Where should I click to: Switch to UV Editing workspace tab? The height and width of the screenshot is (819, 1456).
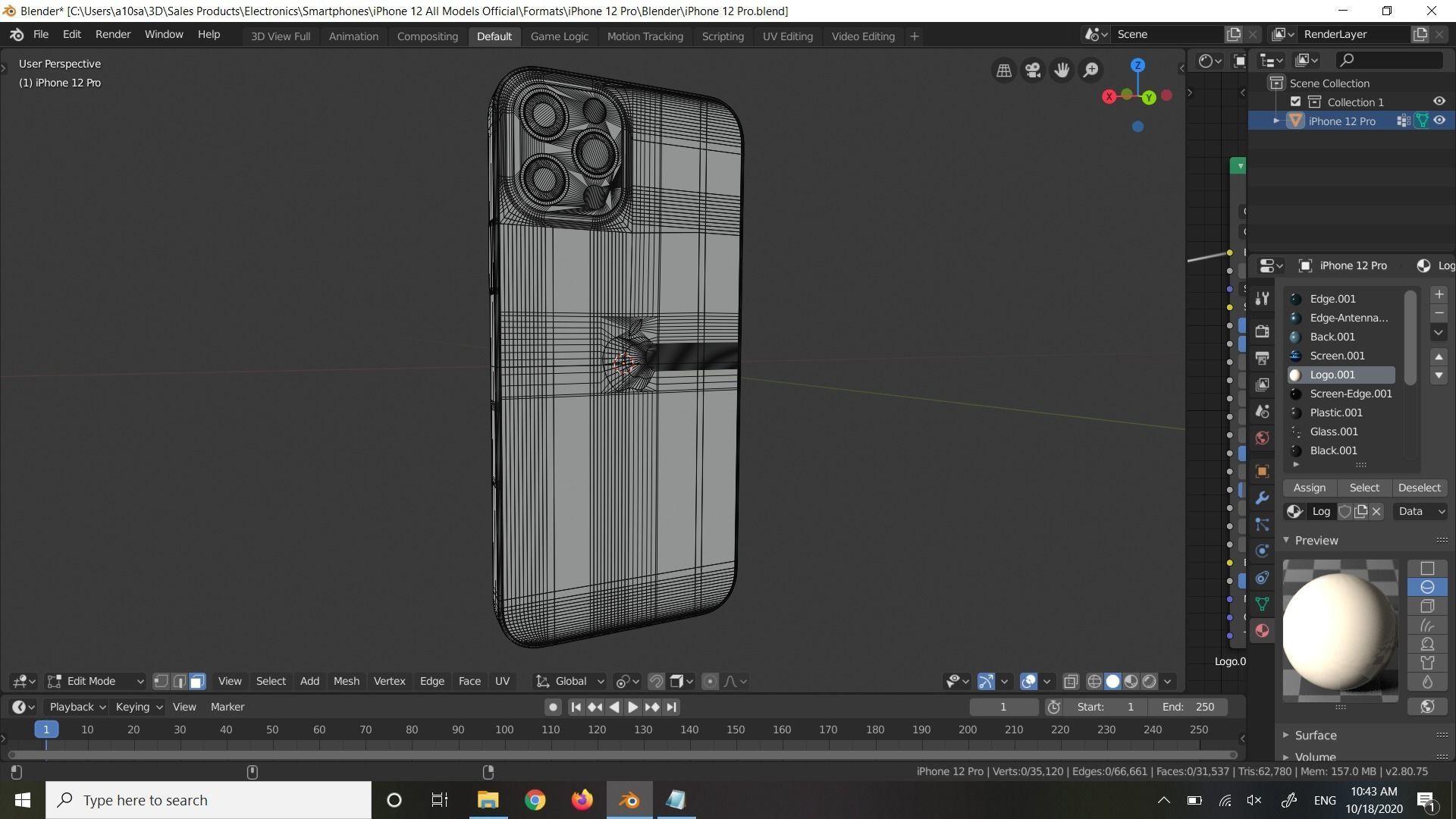pos(787,36)
